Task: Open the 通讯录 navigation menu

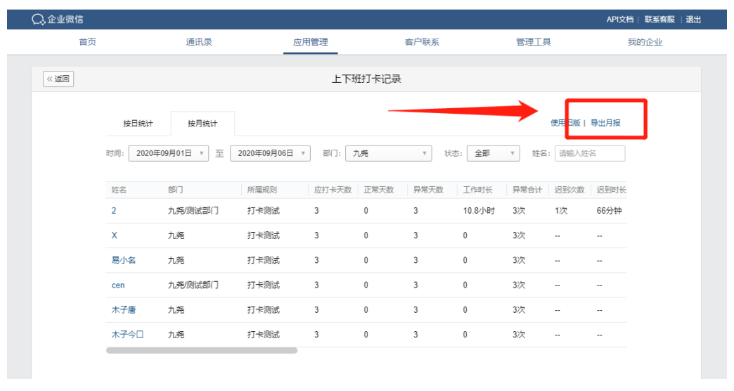Action: tap(199, 42)
